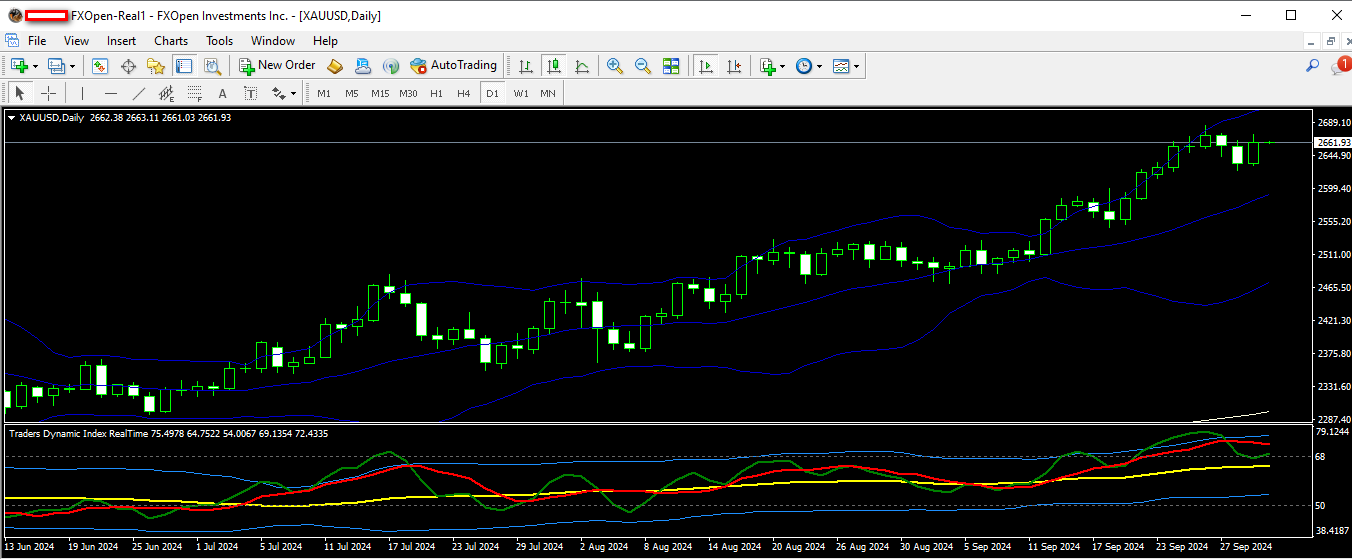Screen dimensions: 1352x560
Task: Select the Trendline tool
Action: [138, 93]
